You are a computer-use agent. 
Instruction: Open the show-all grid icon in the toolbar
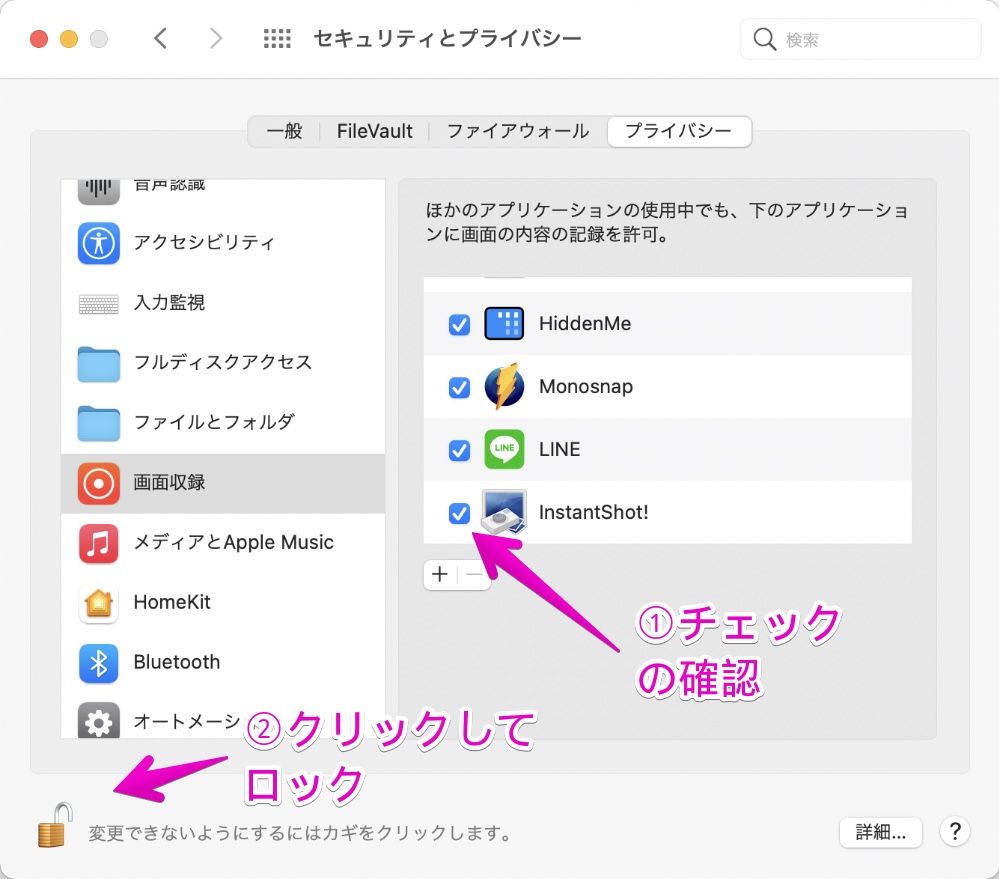pyautogui.click(x=277, y=39)
